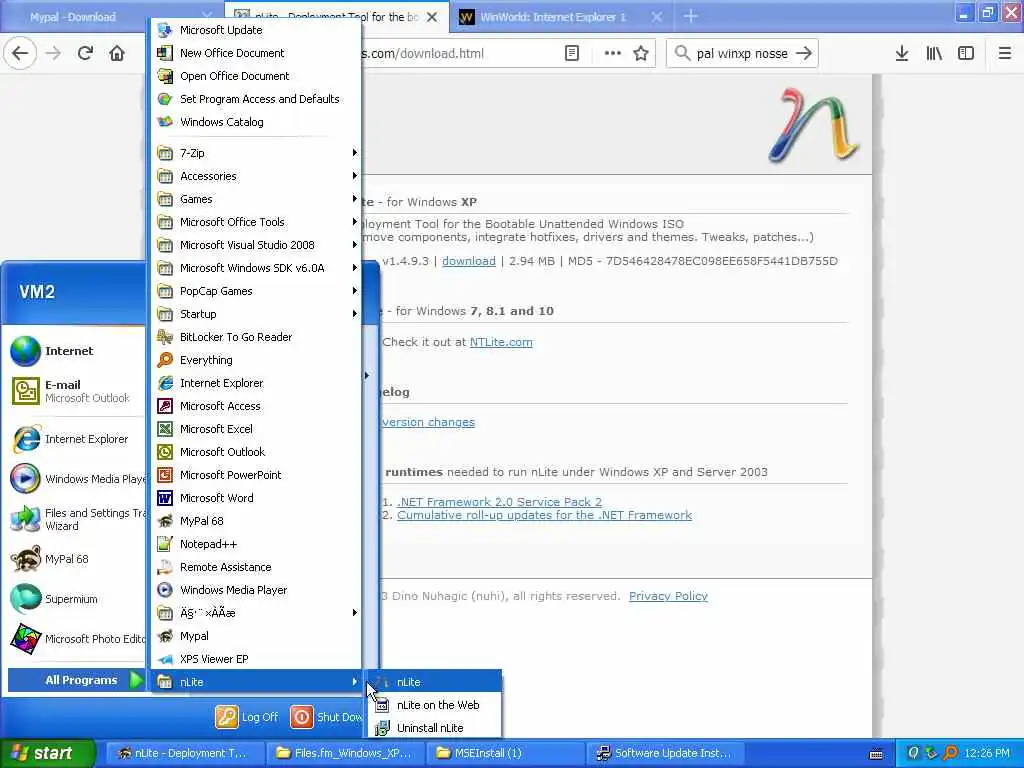
Task: Launch Microsoft Access
Action: pos(256,406)
